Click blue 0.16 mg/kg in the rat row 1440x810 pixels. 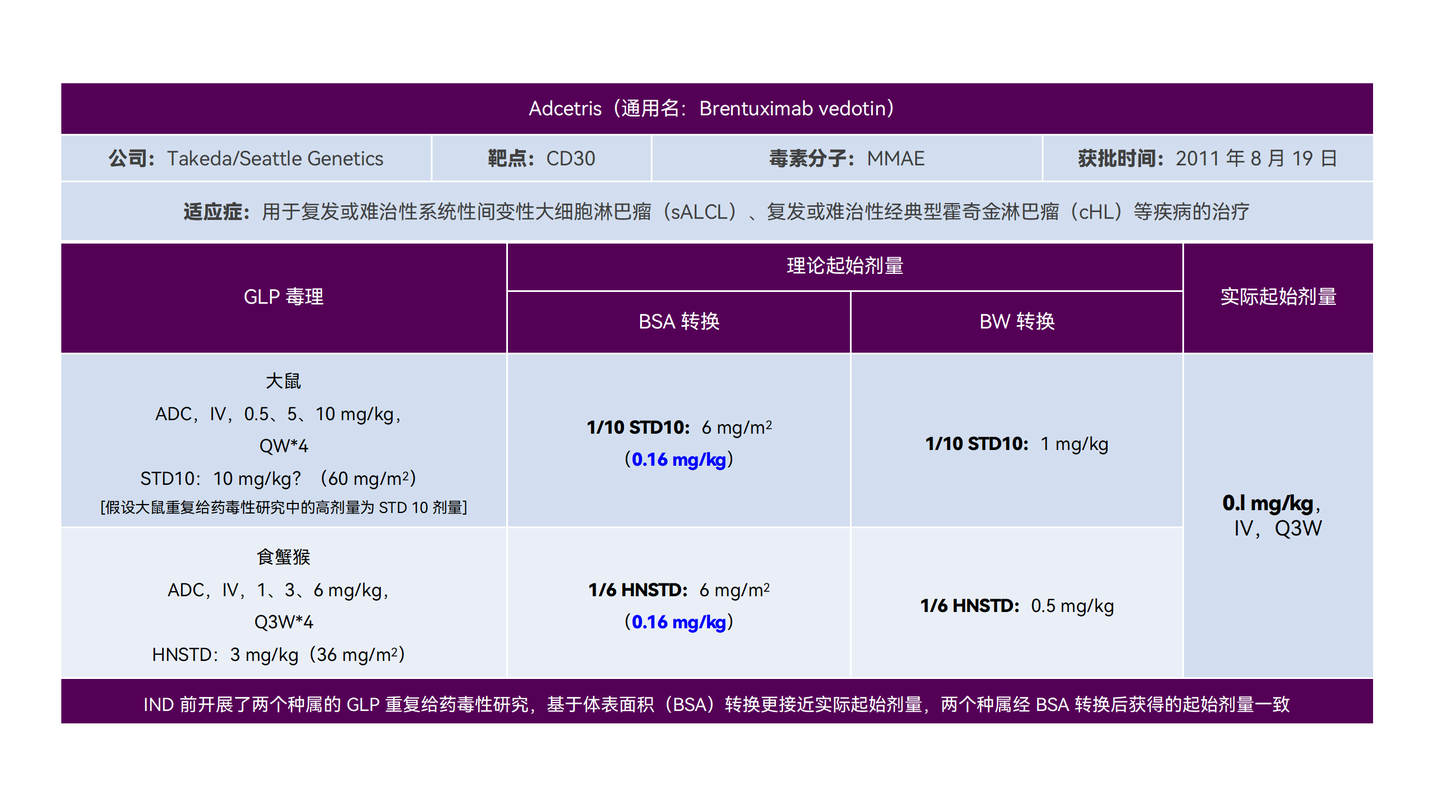coord(679,460)
